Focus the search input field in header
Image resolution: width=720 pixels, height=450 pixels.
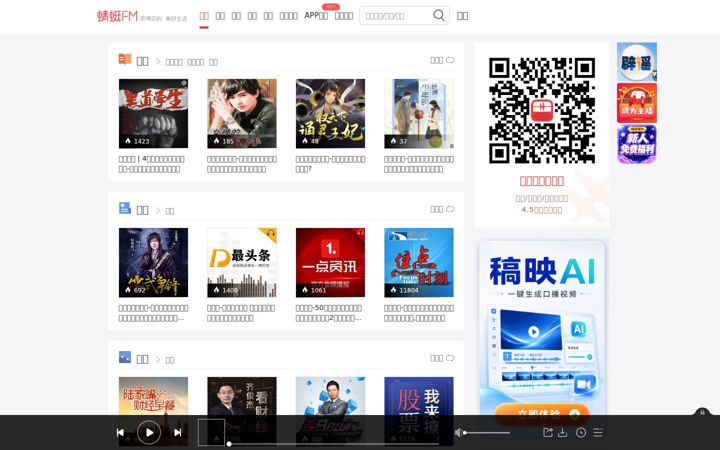(x=396, y=16)
